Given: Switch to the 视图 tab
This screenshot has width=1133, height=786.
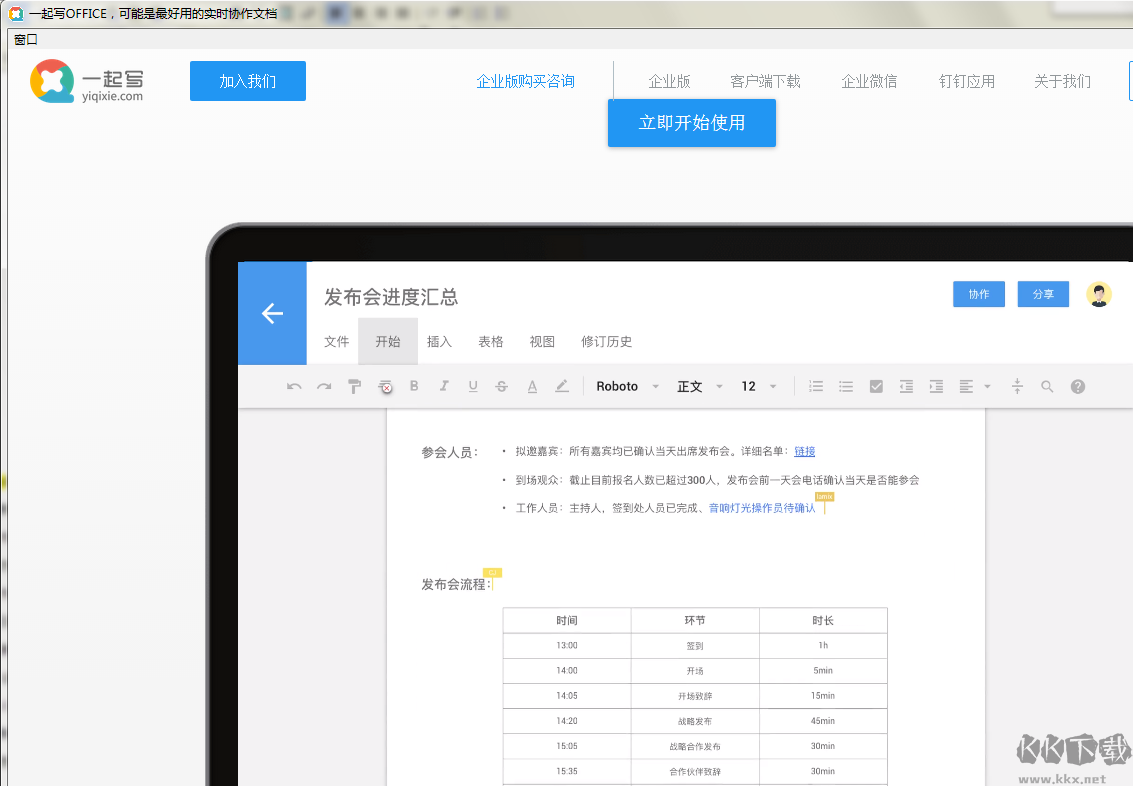Looking at the screenshot, I should point(542,342).
